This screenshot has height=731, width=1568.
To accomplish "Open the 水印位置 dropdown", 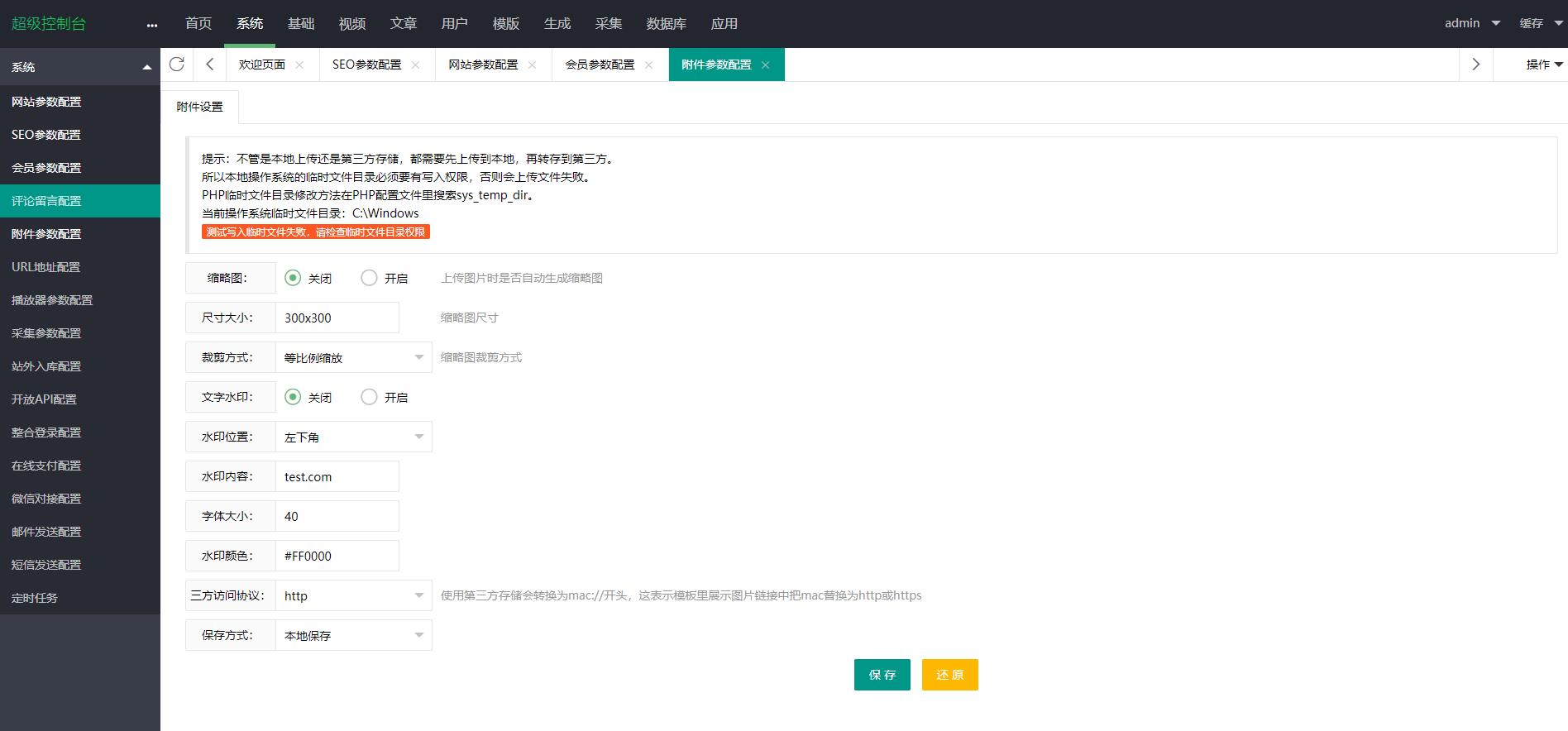I will click(353, 437).
